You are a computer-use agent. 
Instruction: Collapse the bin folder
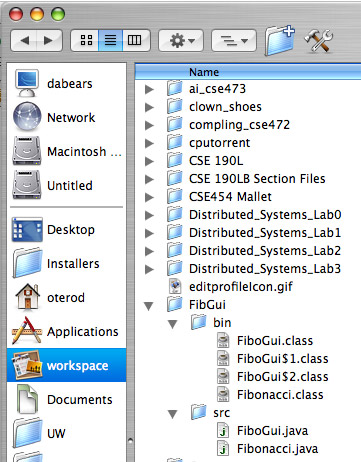pyautogui.click(x=173, y=324)
